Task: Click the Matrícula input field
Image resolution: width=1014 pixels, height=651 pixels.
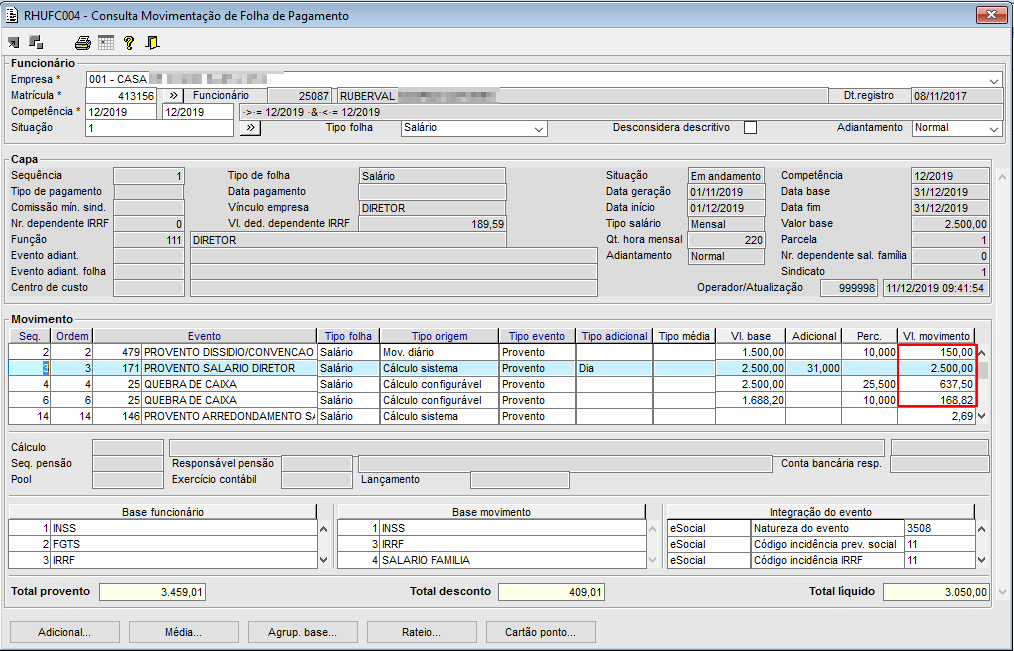Action: point(120,96)
